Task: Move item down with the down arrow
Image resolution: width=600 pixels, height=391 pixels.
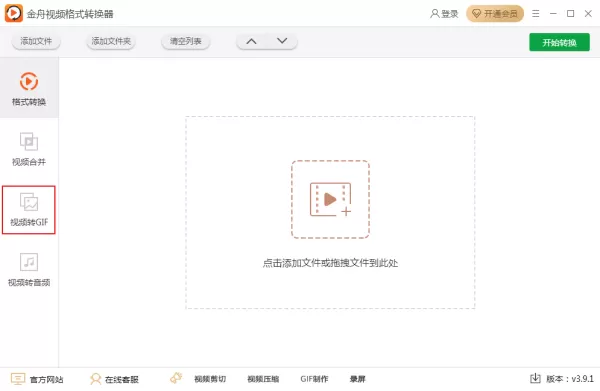Action: 282,41
